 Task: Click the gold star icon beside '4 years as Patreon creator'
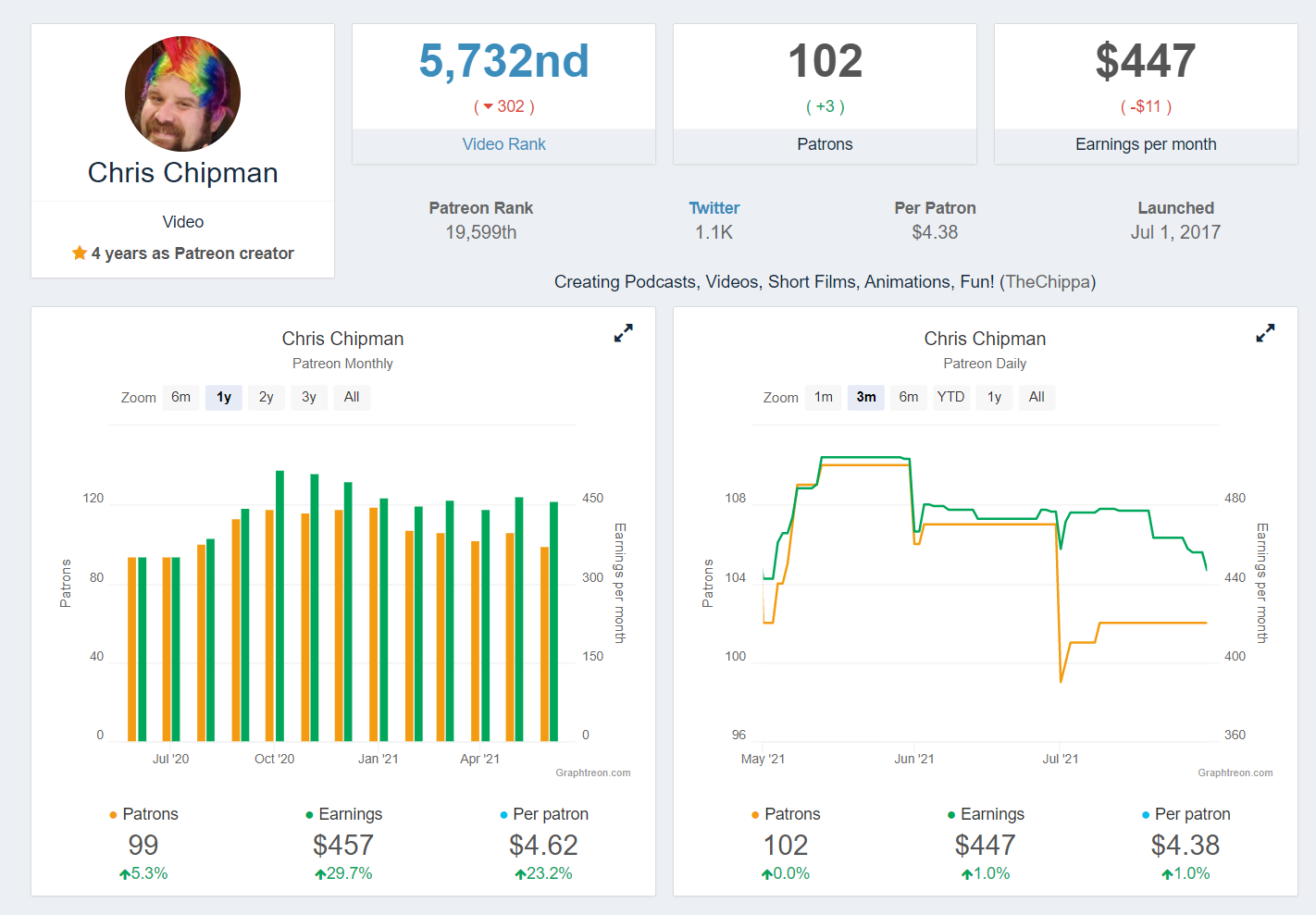tap(80, 253)
